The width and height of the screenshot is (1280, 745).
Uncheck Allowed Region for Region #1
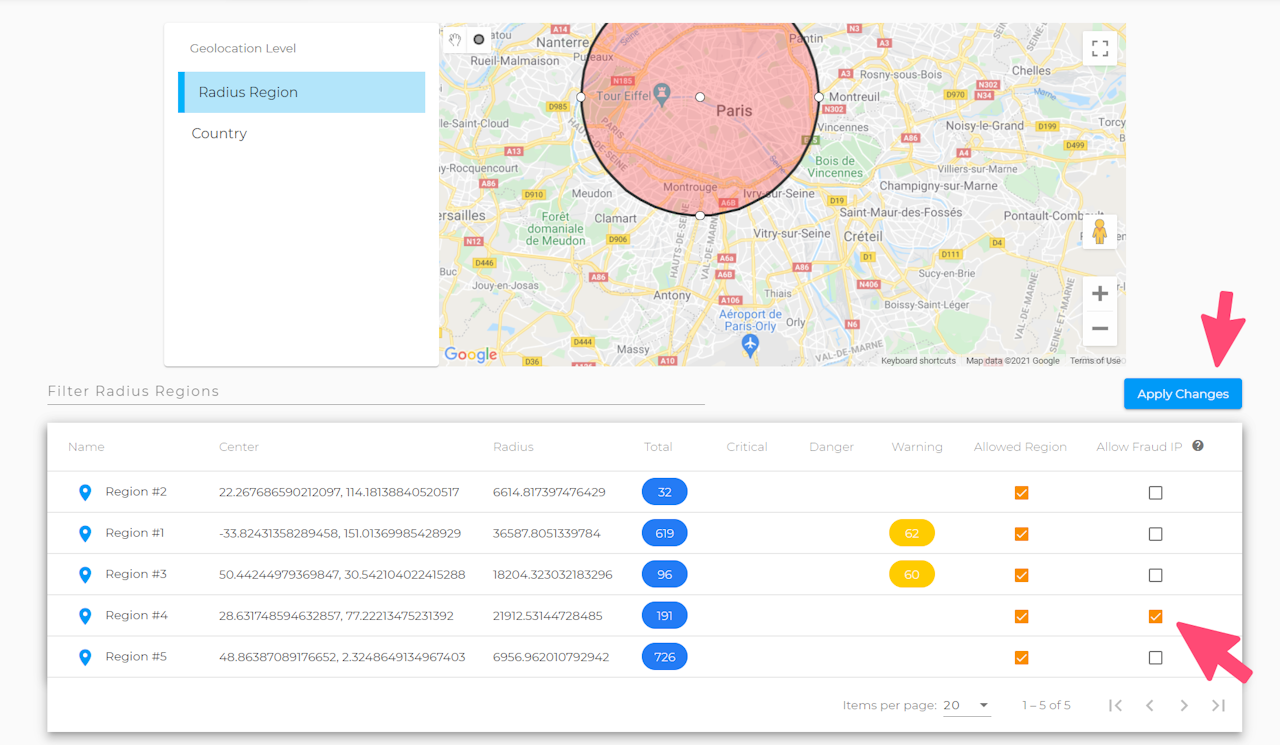click(x=1021, y=534)
